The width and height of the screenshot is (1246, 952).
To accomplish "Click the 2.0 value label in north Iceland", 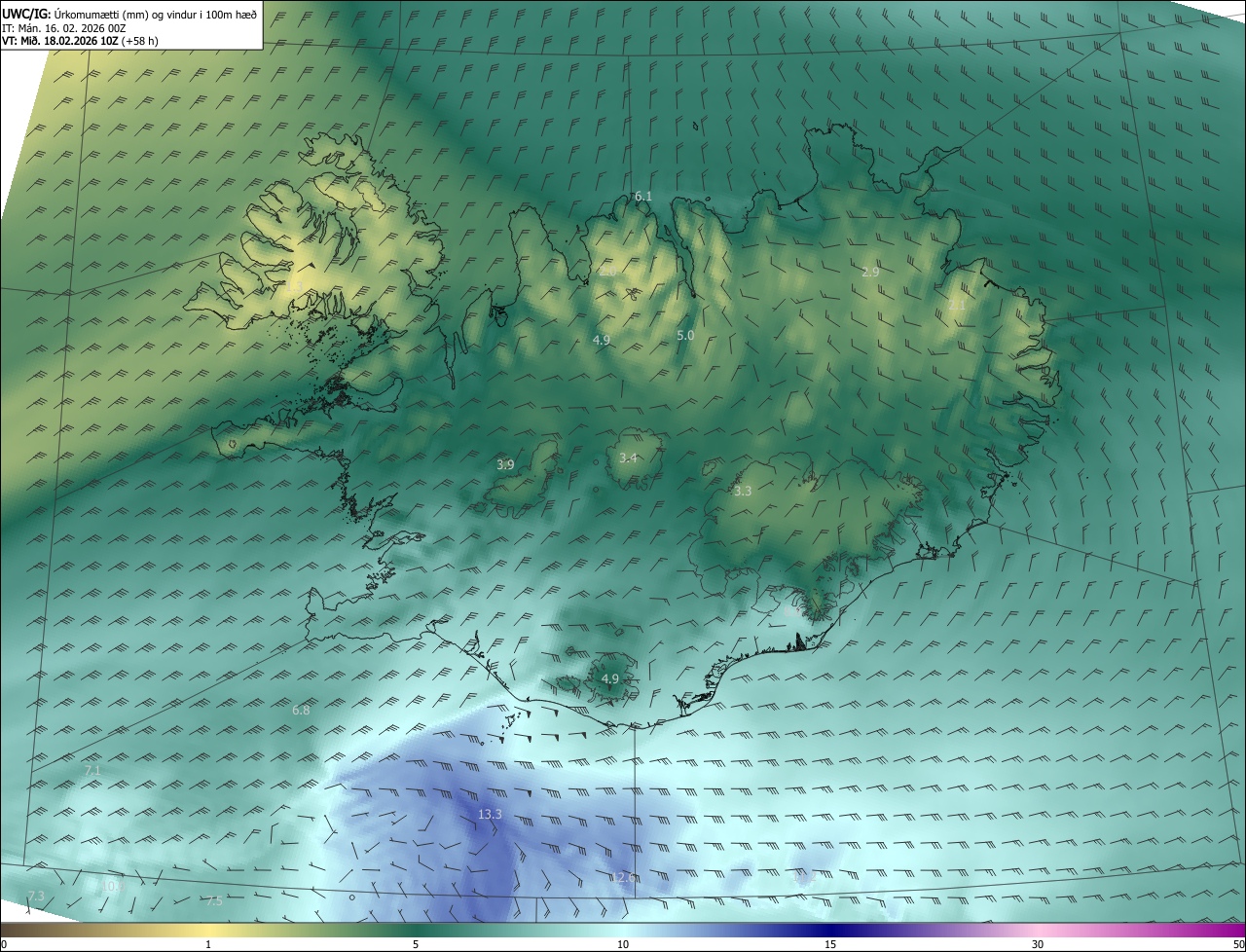I will pyautogui.click(x=606, y=273).
